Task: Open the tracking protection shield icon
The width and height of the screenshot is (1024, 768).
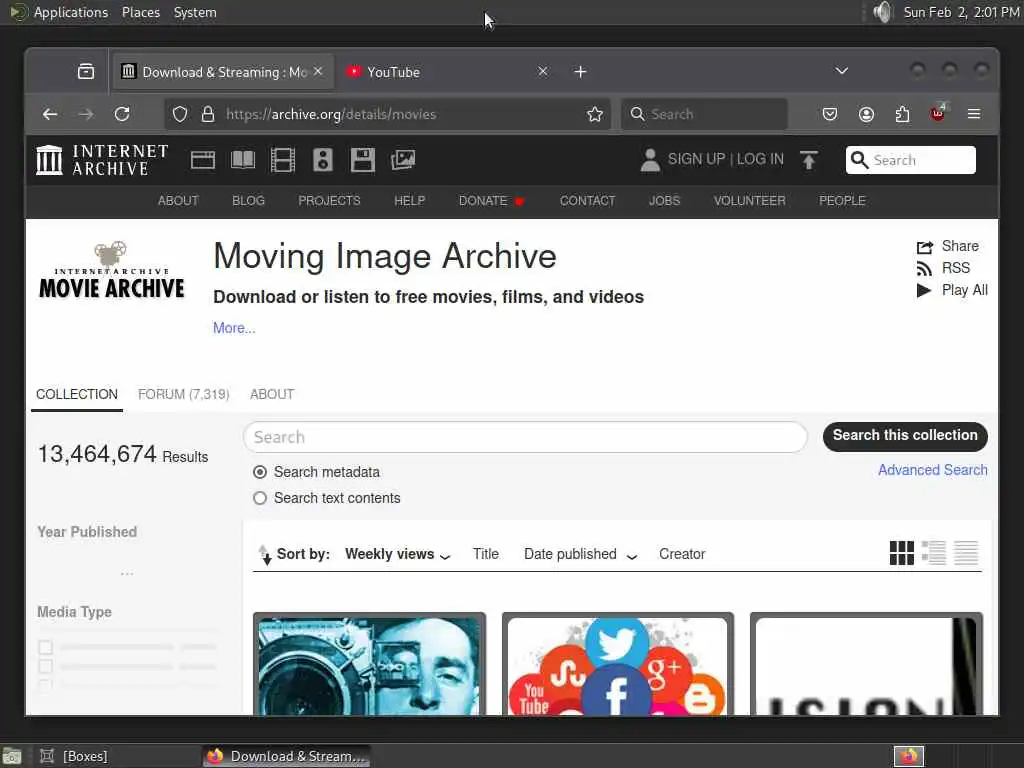Action: point(180,114)
